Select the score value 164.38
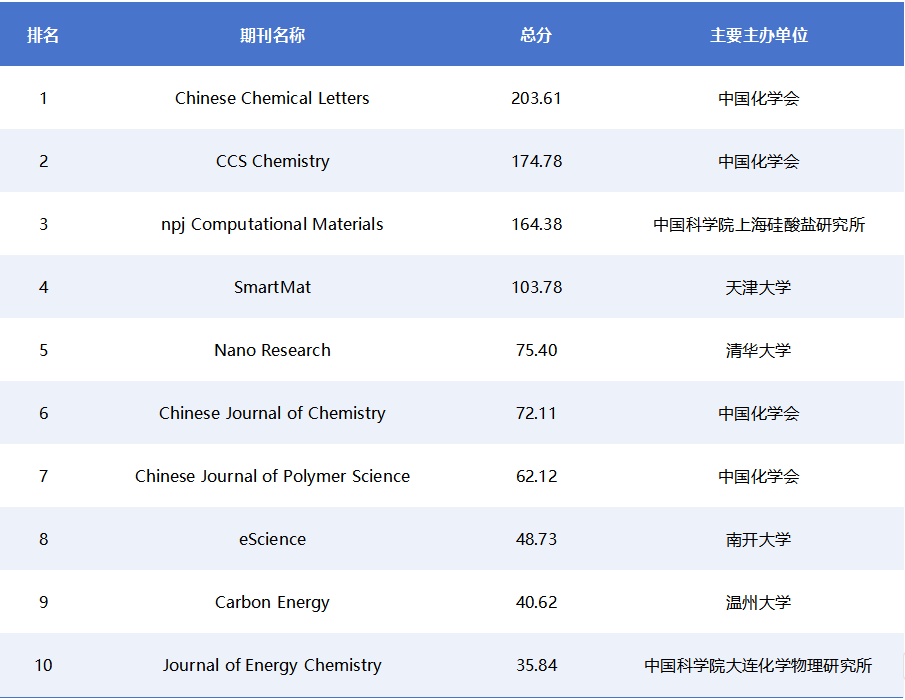This screenshot has width=905, height=700. [x=536, y=224]
